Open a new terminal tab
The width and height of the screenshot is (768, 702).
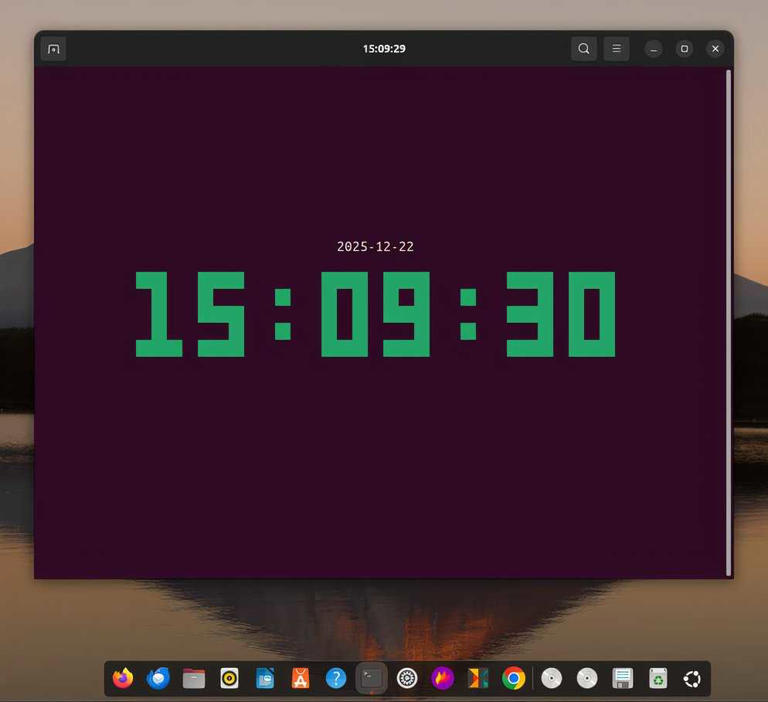tap(54, 49)
